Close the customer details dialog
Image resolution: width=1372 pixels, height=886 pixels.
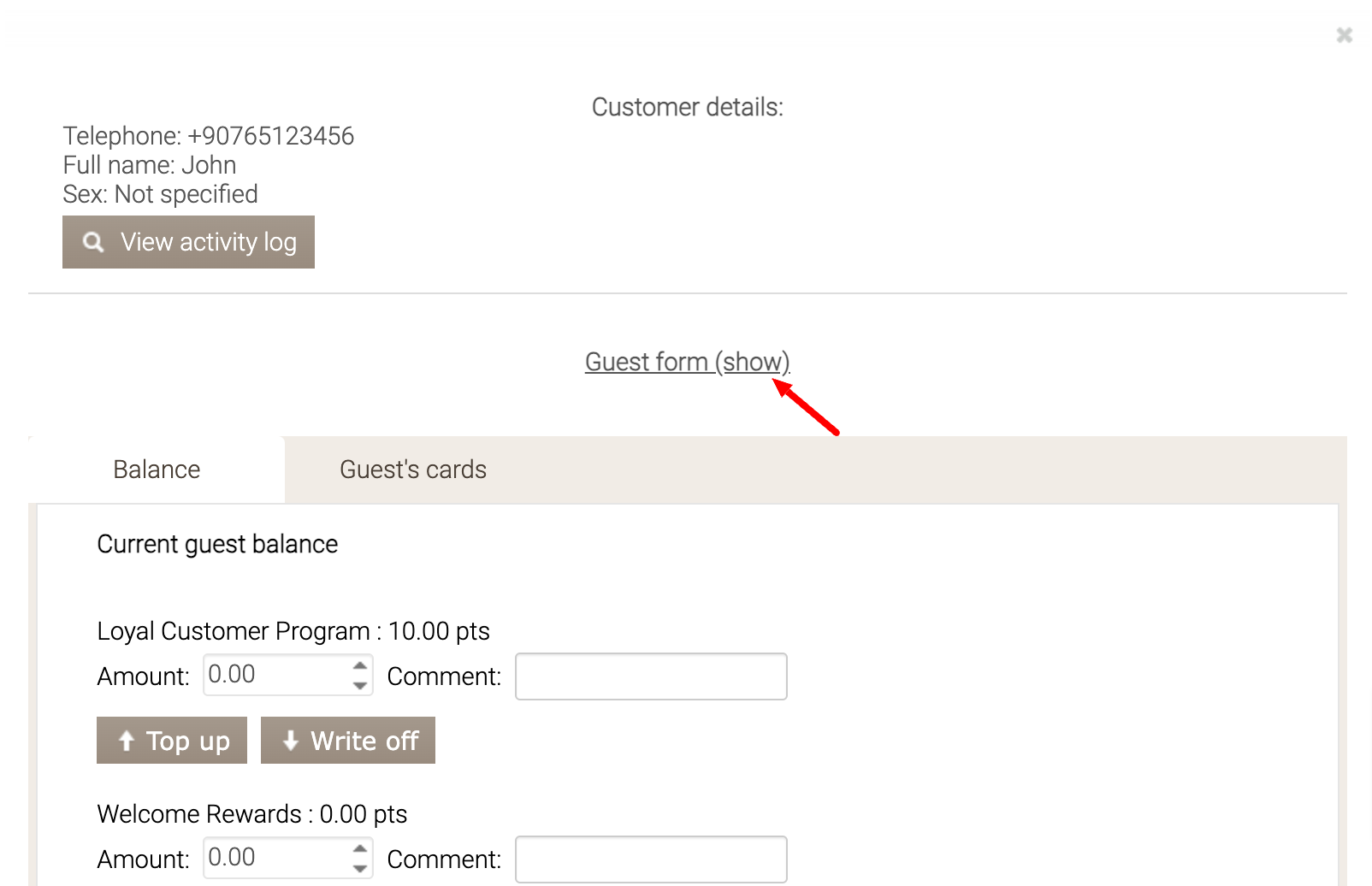click(1344, 35)
